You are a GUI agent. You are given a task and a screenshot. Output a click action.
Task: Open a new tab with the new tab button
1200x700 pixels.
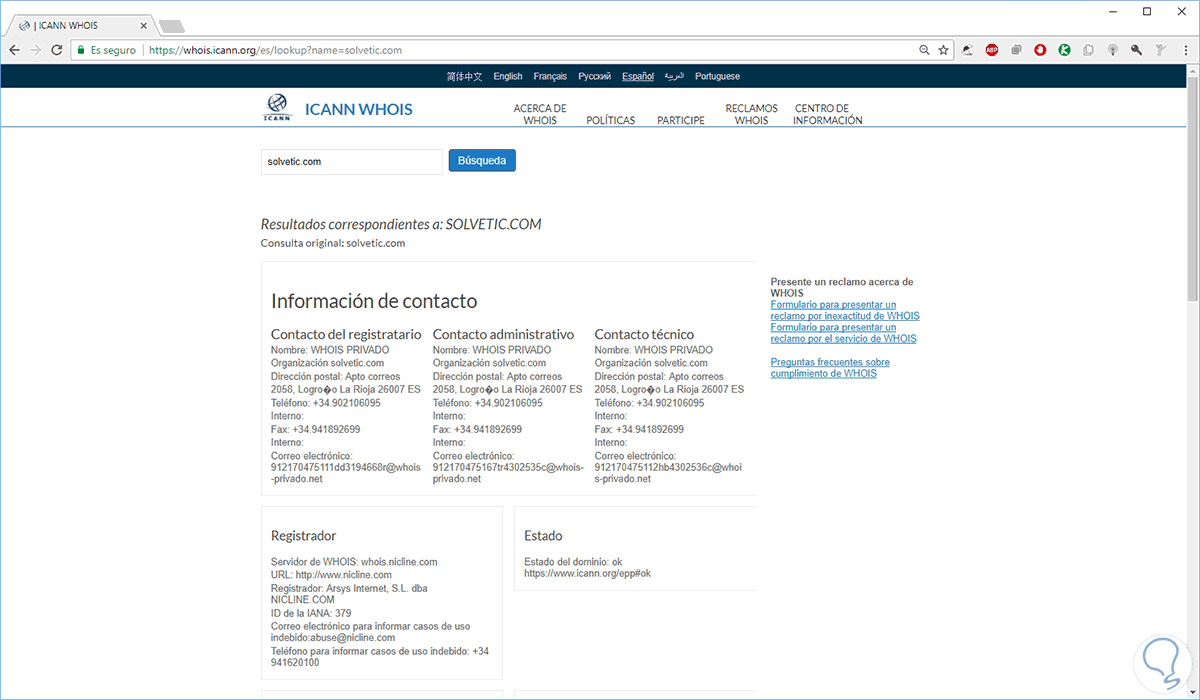pyautogui.click(x=171, y=25)
